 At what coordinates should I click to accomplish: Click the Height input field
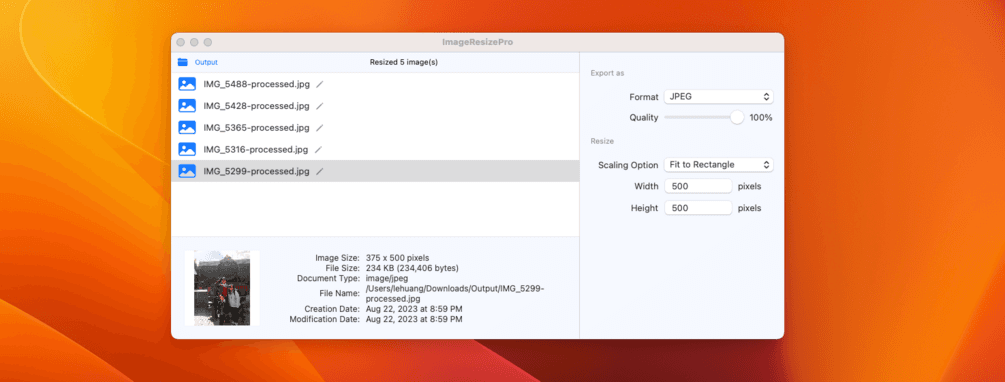(x=698, y=208)
